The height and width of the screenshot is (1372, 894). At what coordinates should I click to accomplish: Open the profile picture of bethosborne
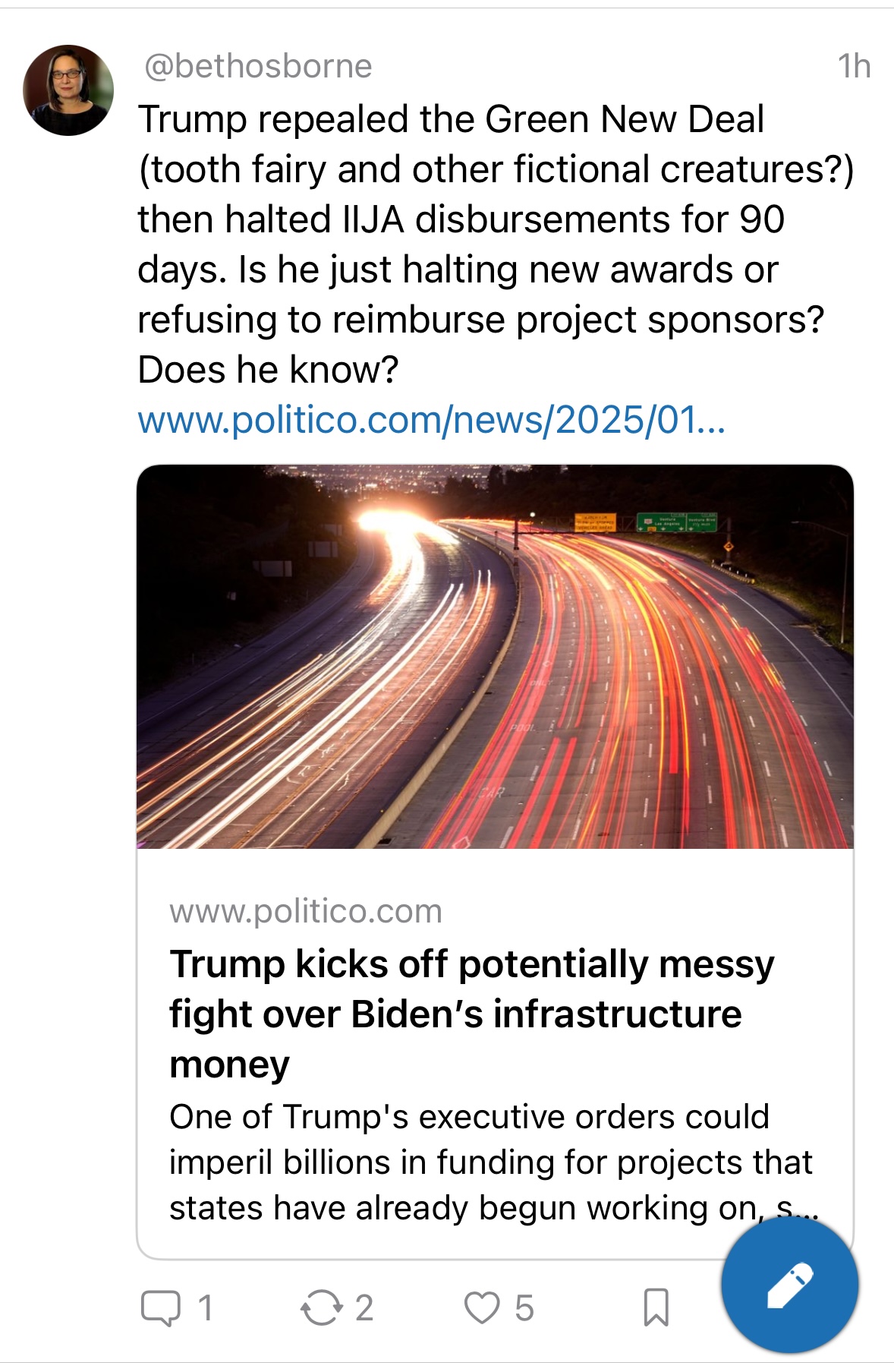[68, 90]
